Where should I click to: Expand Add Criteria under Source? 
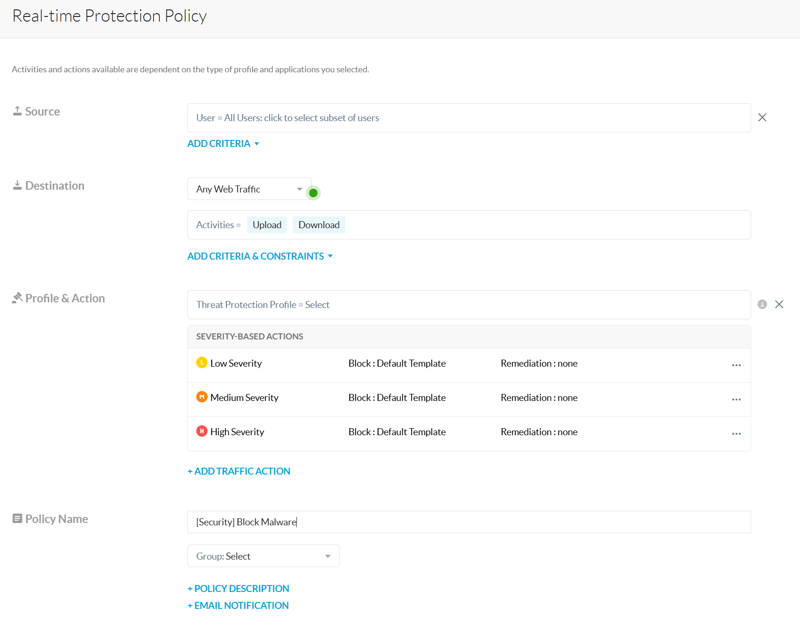(223, 144)
